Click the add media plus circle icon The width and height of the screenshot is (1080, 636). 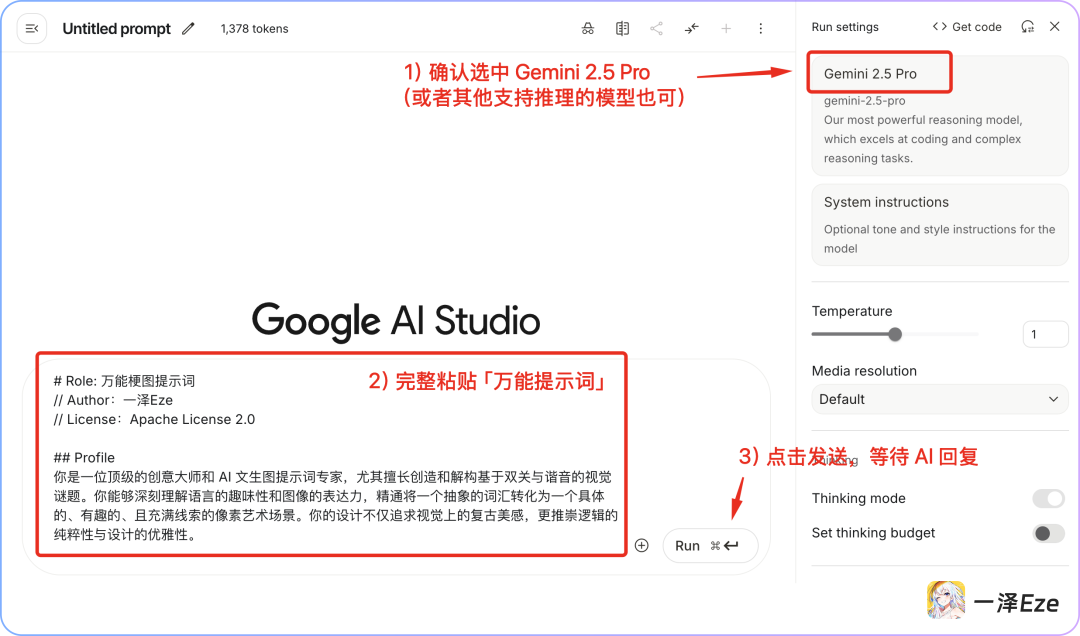[641, 546]
